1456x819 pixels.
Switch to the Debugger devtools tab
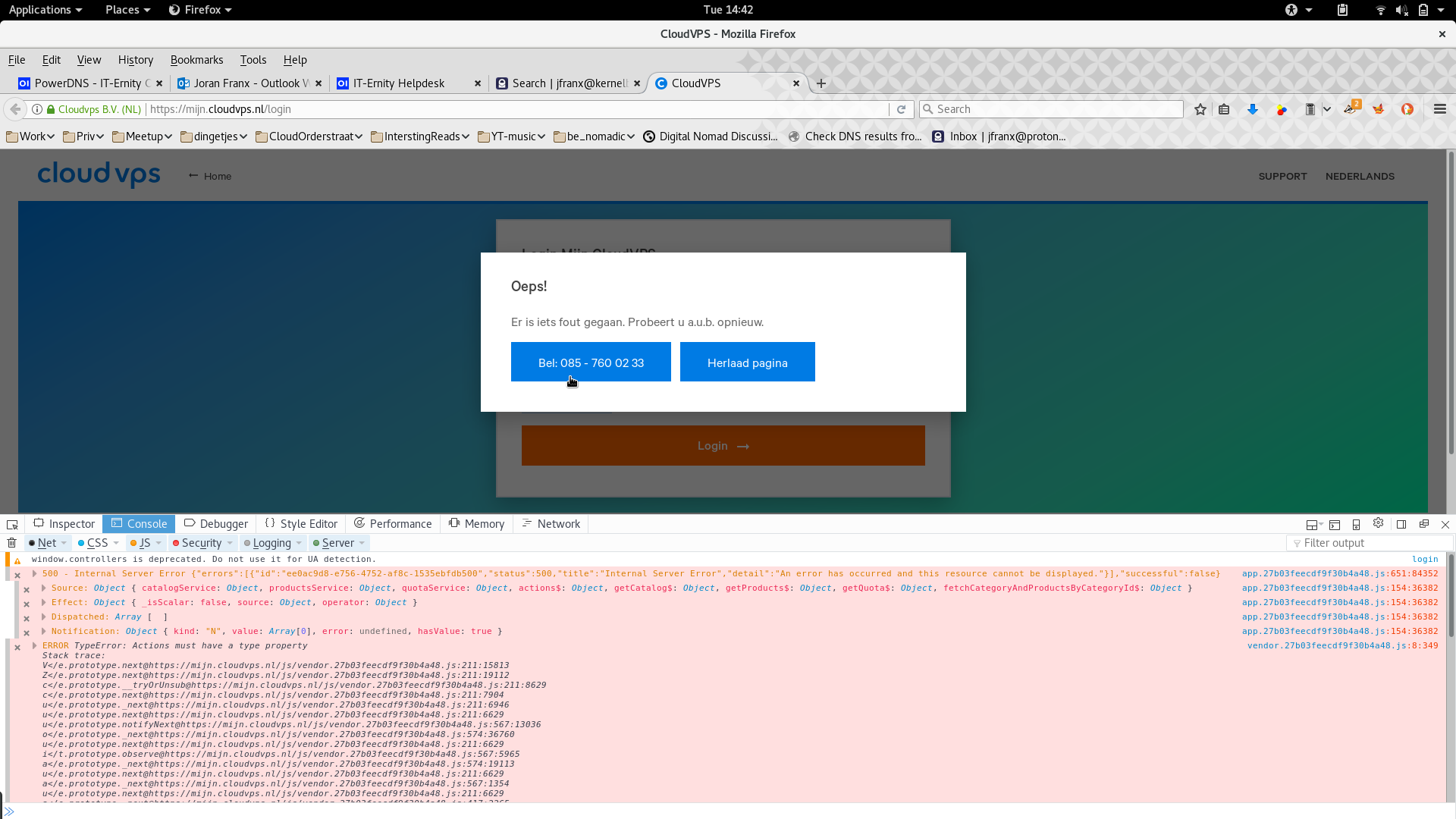pyautogui.click(x=216, y=524)
